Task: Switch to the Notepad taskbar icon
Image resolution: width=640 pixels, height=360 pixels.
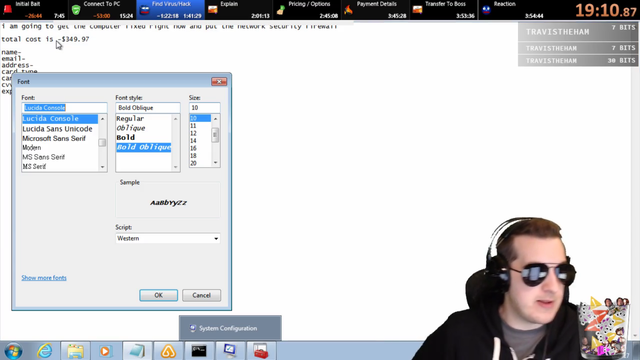Action: [x=137, y=351]
